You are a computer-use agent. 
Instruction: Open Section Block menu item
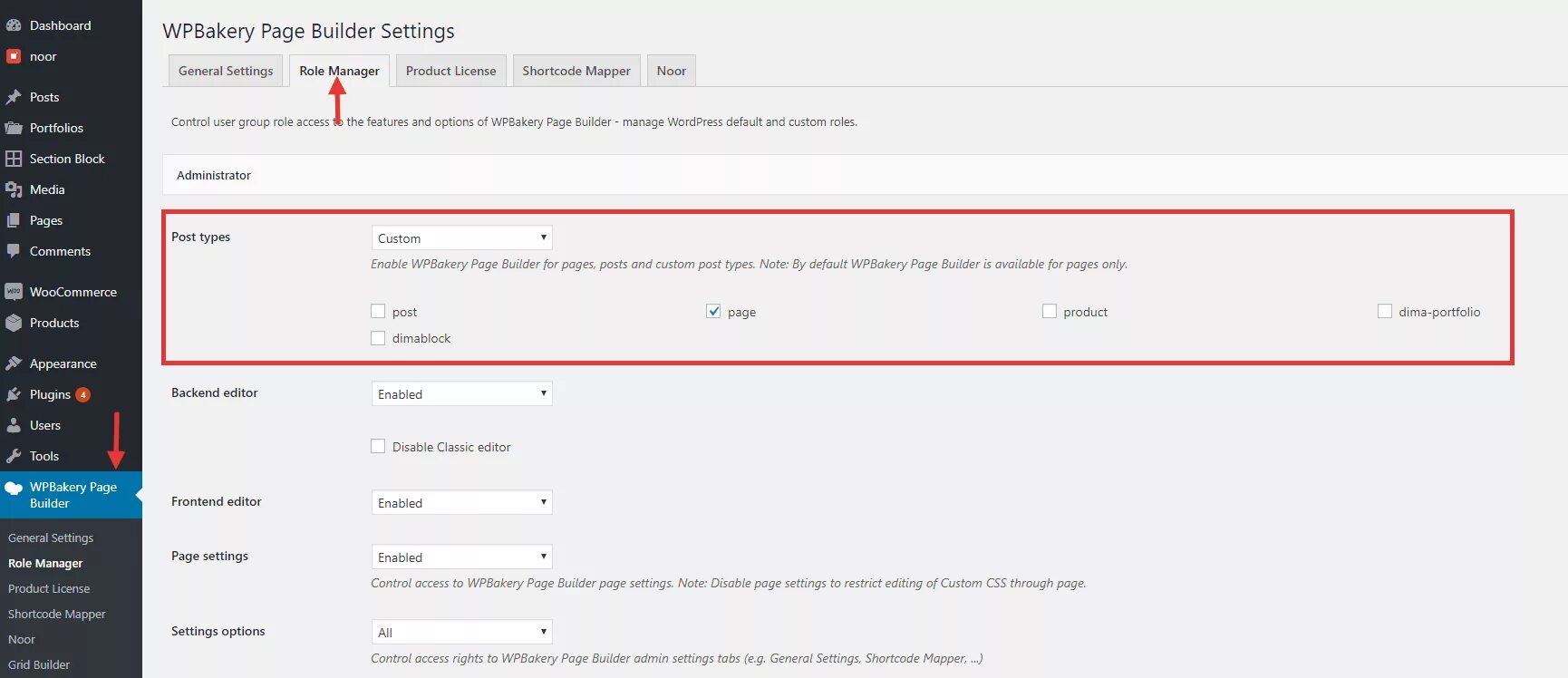pos(67,159)
